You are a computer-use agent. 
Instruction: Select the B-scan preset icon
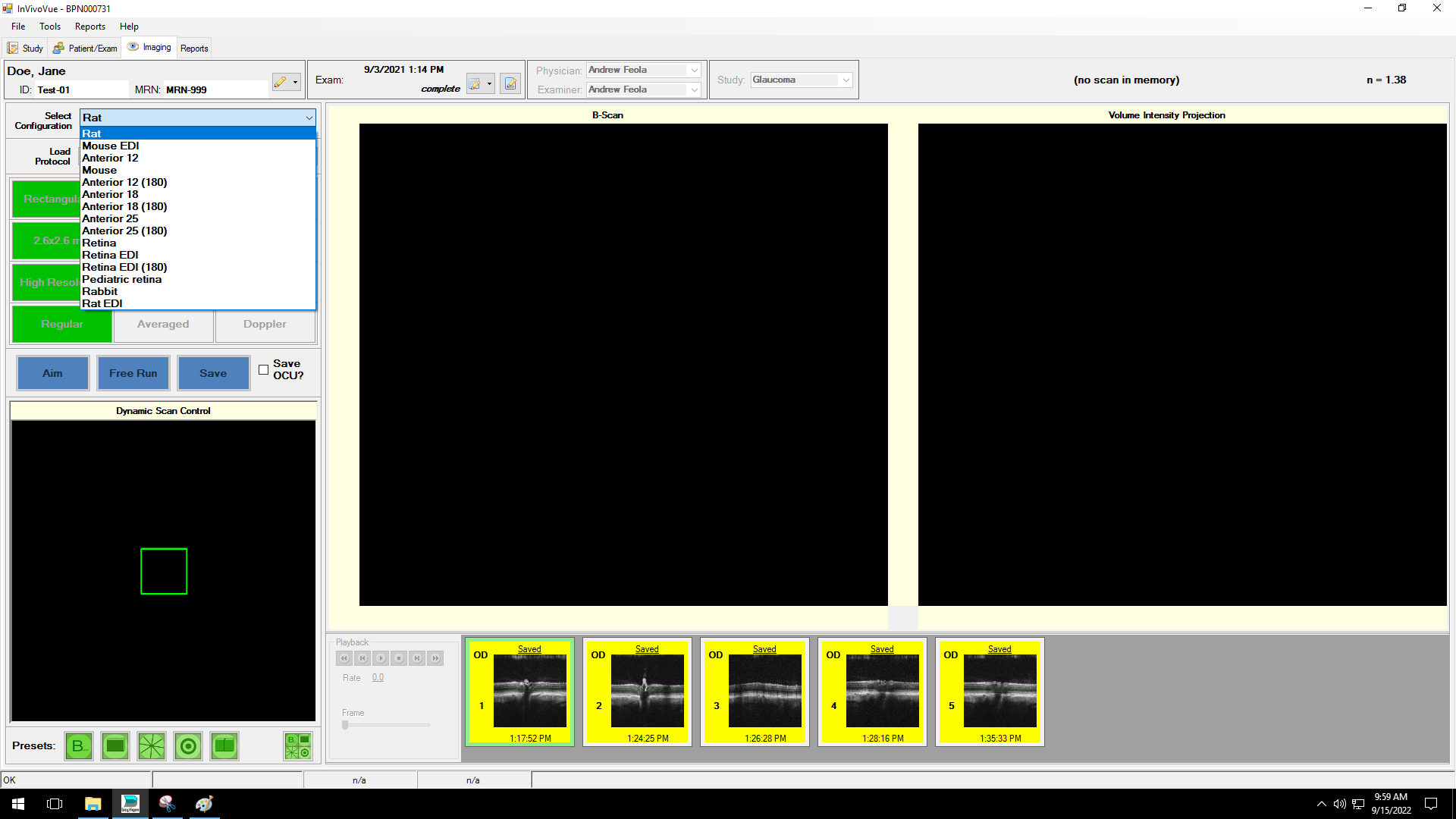[x=79, y=746]
